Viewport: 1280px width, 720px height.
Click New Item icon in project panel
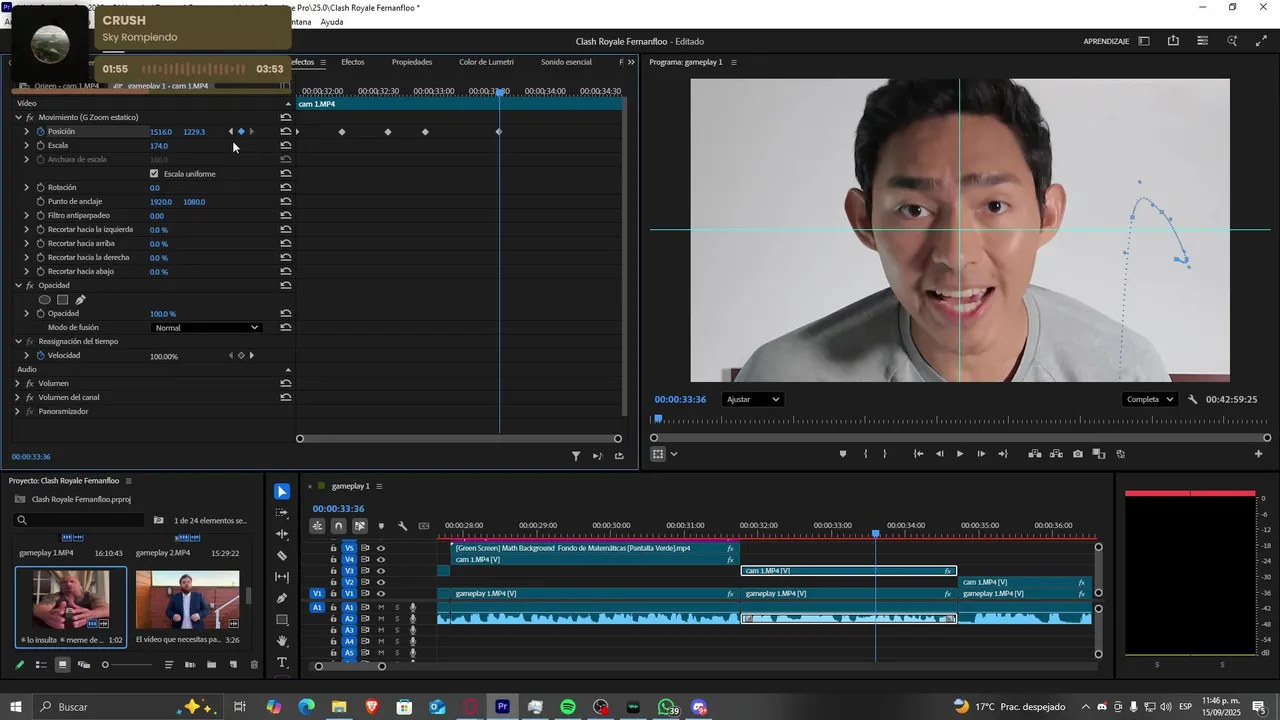pyautogui.click(x=233, y=665)
